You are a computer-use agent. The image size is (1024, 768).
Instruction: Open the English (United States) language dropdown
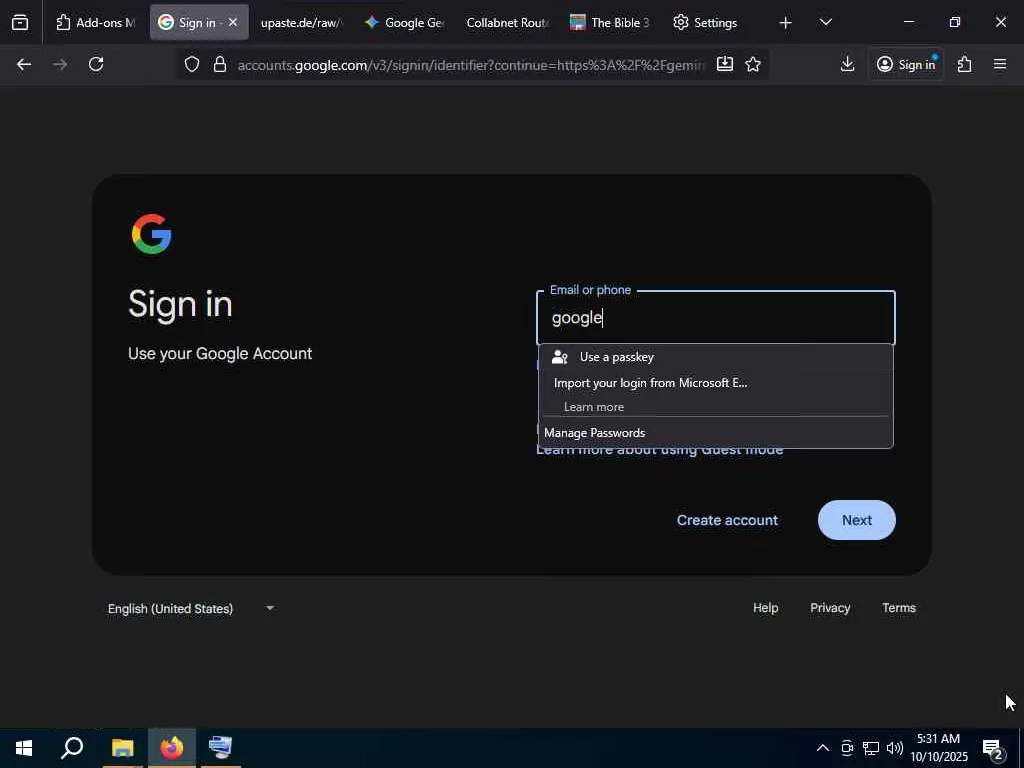[x=191, y=609]
